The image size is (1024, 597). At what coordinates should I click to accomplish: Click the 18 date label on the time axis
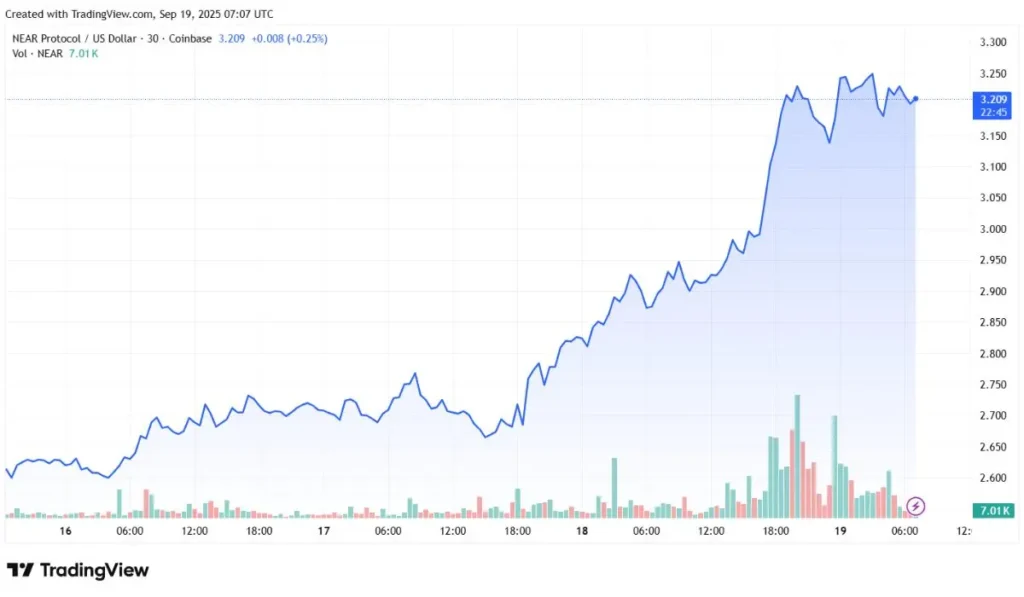[582, 531]
